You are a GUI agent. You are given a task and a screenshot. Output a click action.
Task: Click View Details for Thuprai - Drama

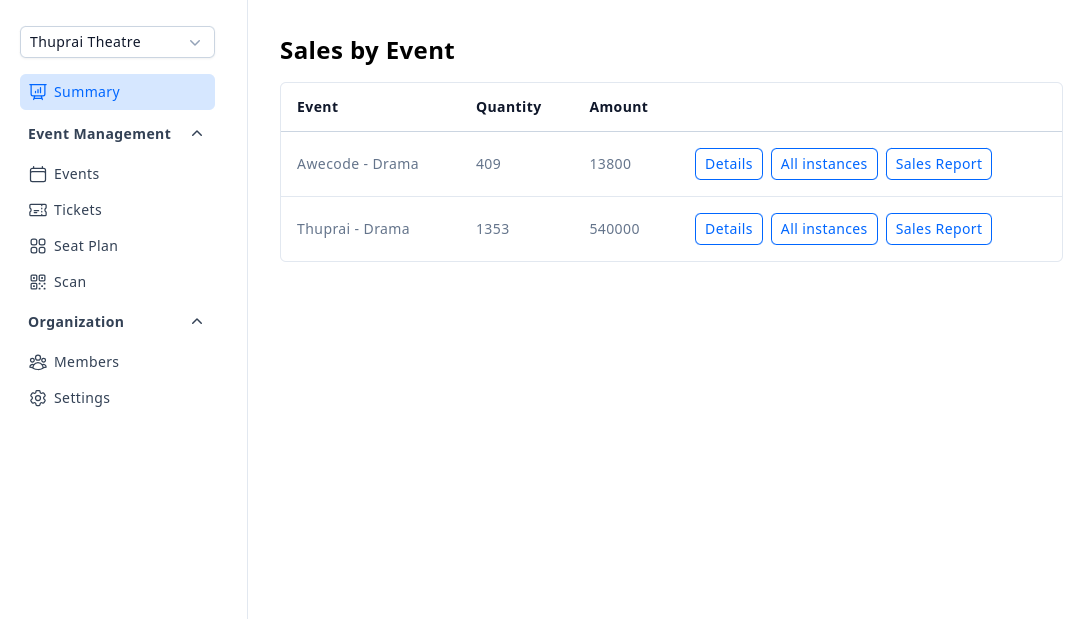click(x=728, y=228)
